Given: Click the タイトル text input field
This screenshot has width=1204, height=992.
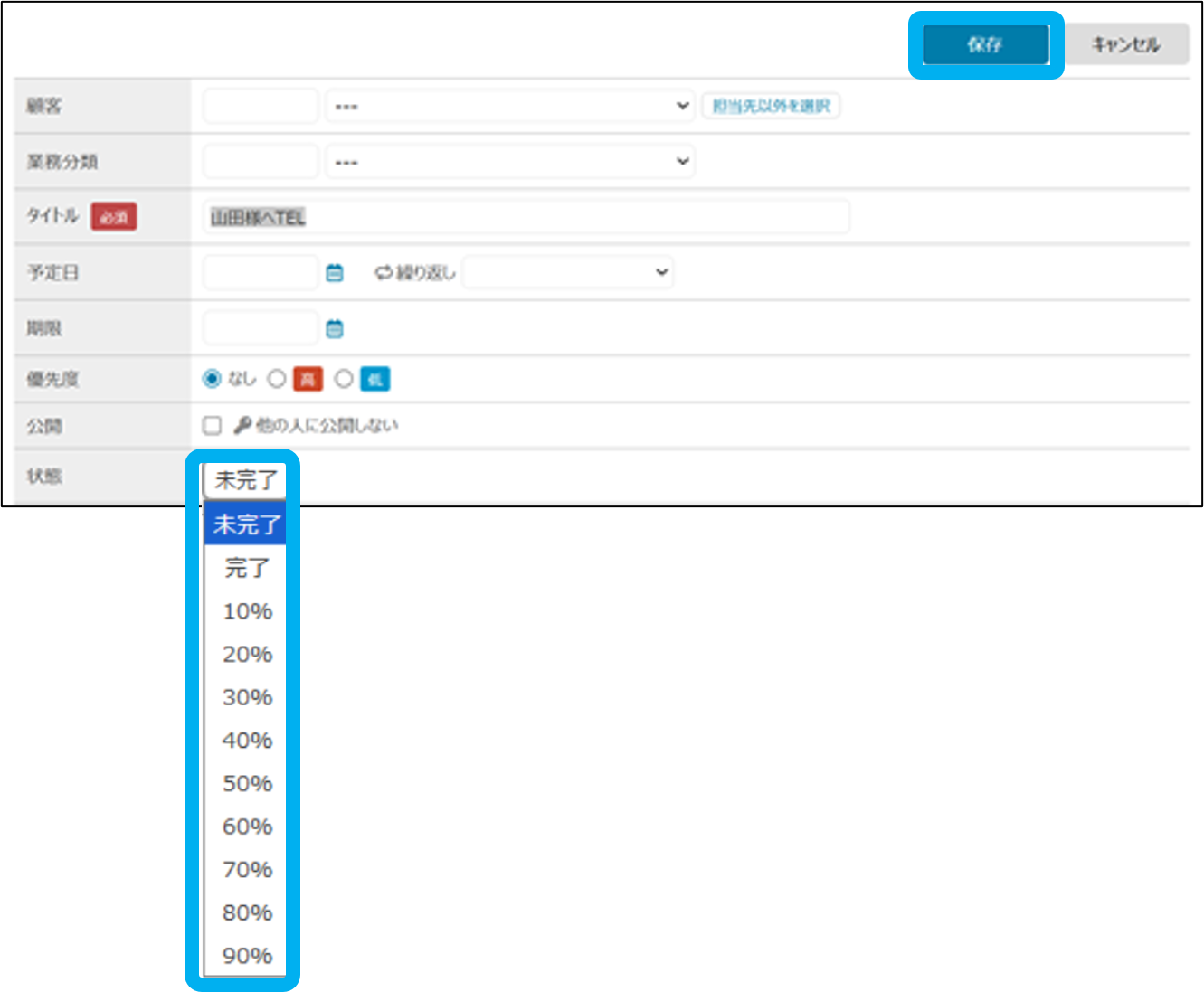Looking at the screenshot, I should coord(526,217).
